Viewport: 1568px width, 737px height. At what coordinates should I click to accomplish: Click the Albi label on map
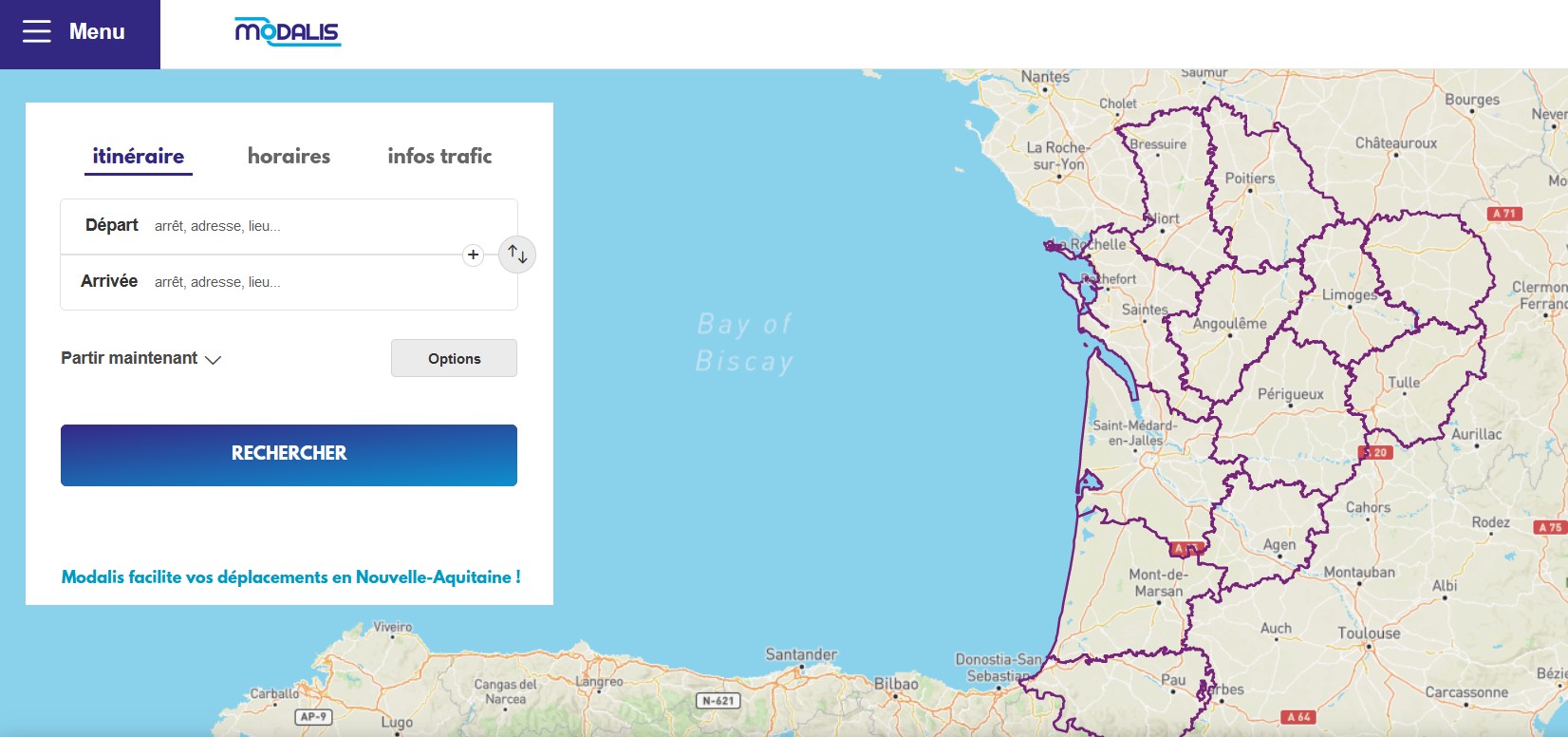pyautogui.click(x=1445, y=586)
